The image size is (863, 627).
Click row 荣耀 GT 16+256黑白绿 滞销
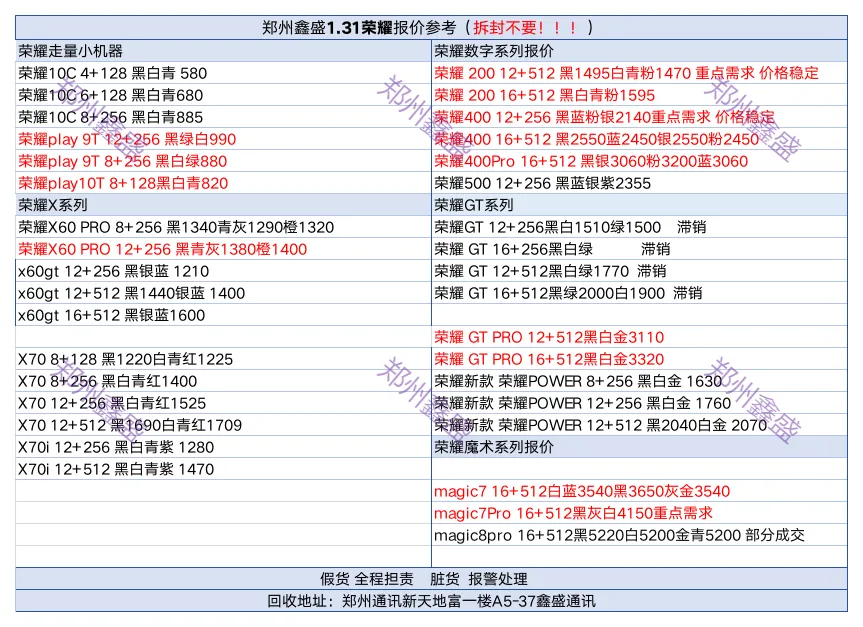tap(640, 249)
